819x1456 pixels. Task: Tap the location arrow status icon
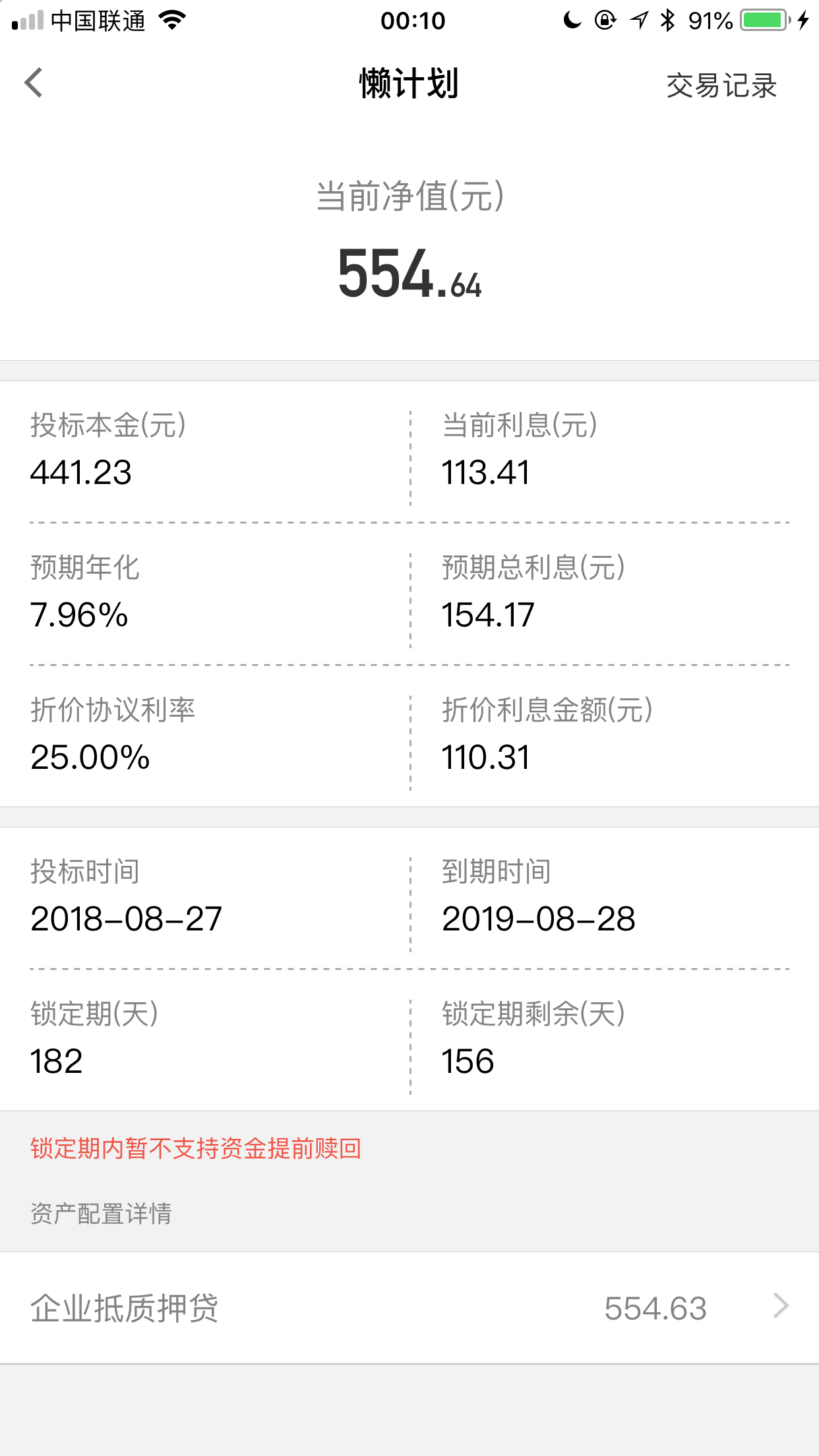pos(639,20)
